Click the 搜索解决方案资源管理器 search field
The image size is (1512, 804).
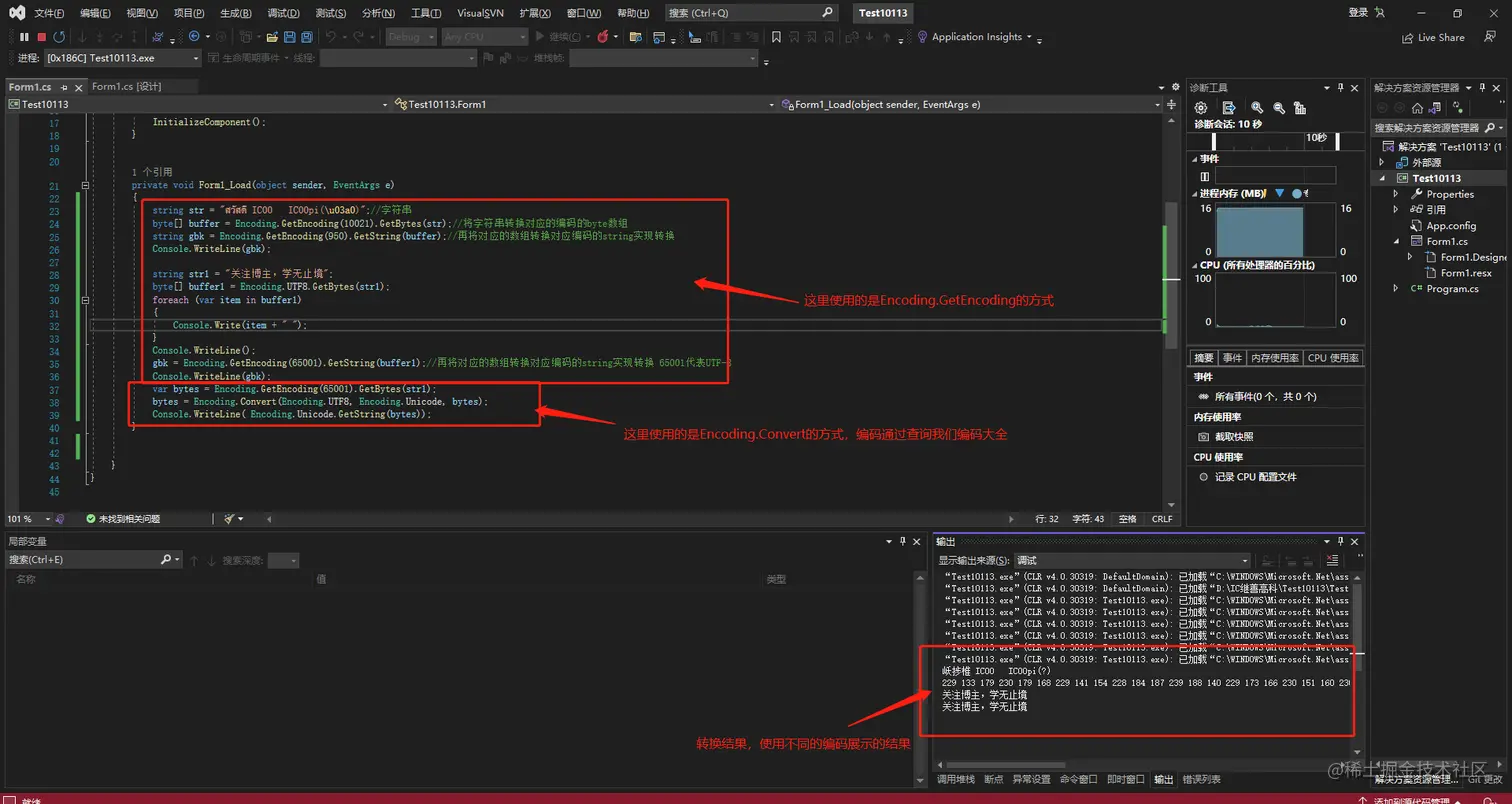click(1437, 128)
